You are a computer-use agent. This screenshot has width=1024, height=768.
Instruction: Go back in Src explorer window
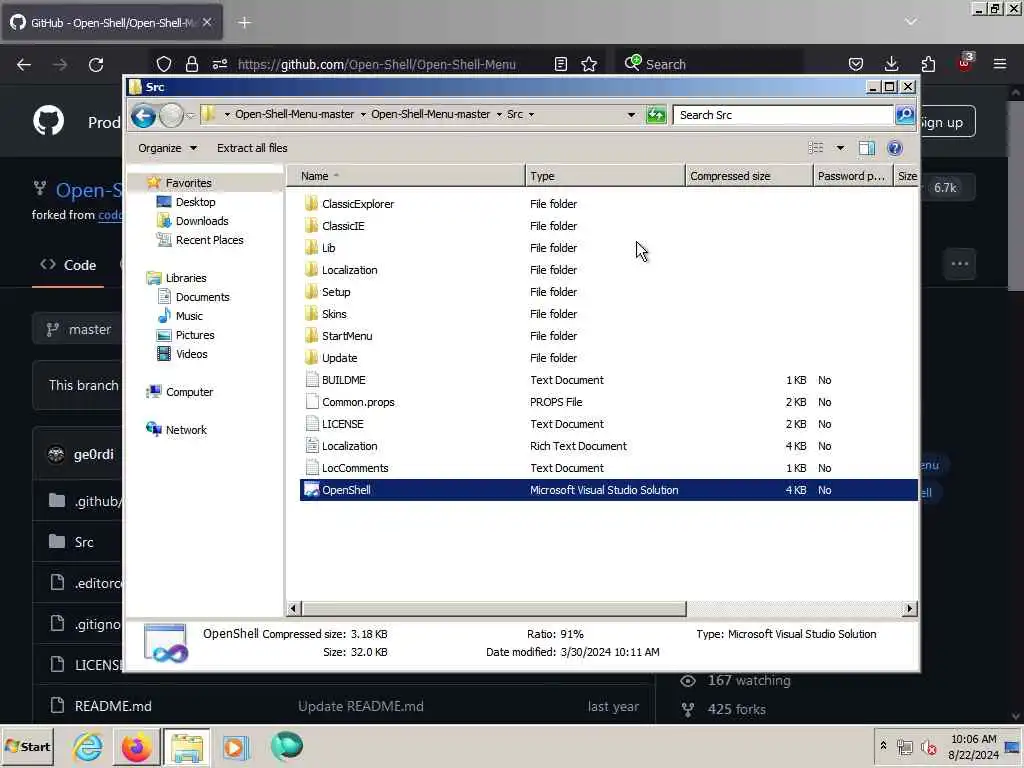click(x=143, y=116)
